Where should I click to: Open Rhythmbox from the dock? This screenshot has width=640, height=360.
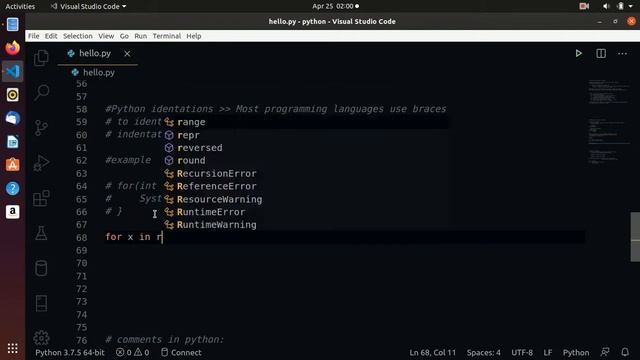pos(13,95)
